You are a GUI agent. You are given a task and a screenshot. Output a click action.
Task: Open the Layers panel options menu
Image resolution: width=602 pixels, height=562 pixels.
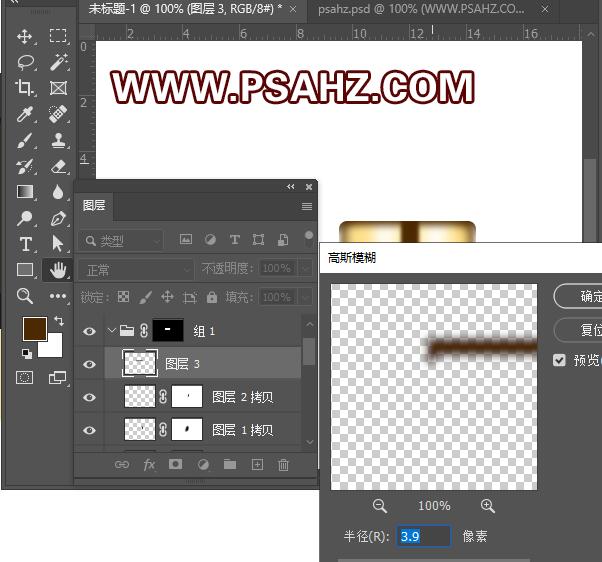307,207
